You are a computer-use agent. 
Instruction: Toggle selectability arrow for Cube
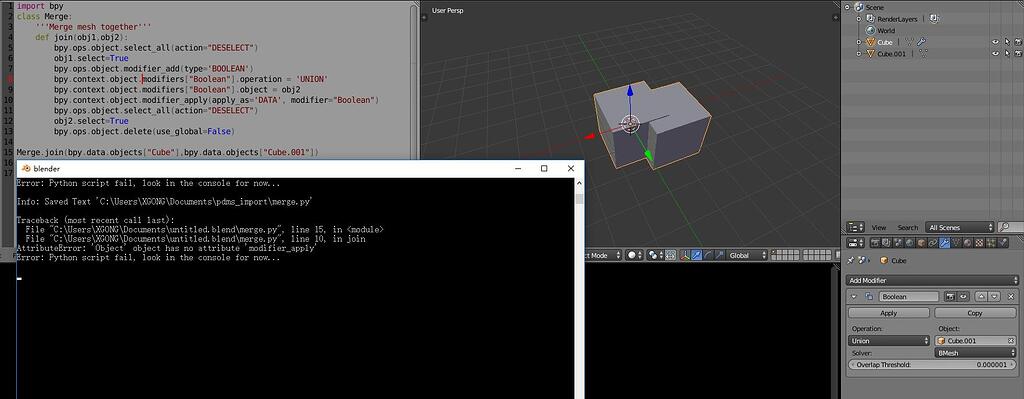pyautogui.click(x=1007, y=42)
